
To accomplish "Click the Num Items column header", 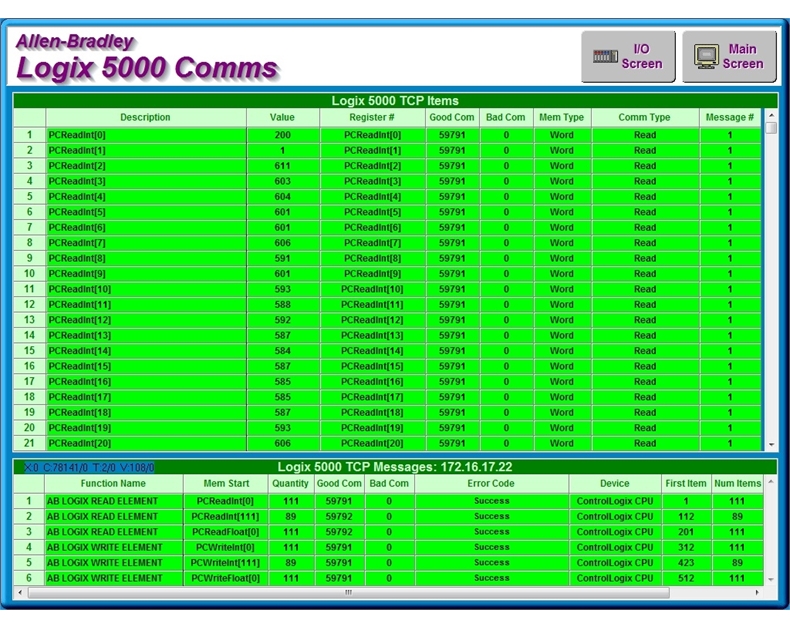I will click(738, 483).
